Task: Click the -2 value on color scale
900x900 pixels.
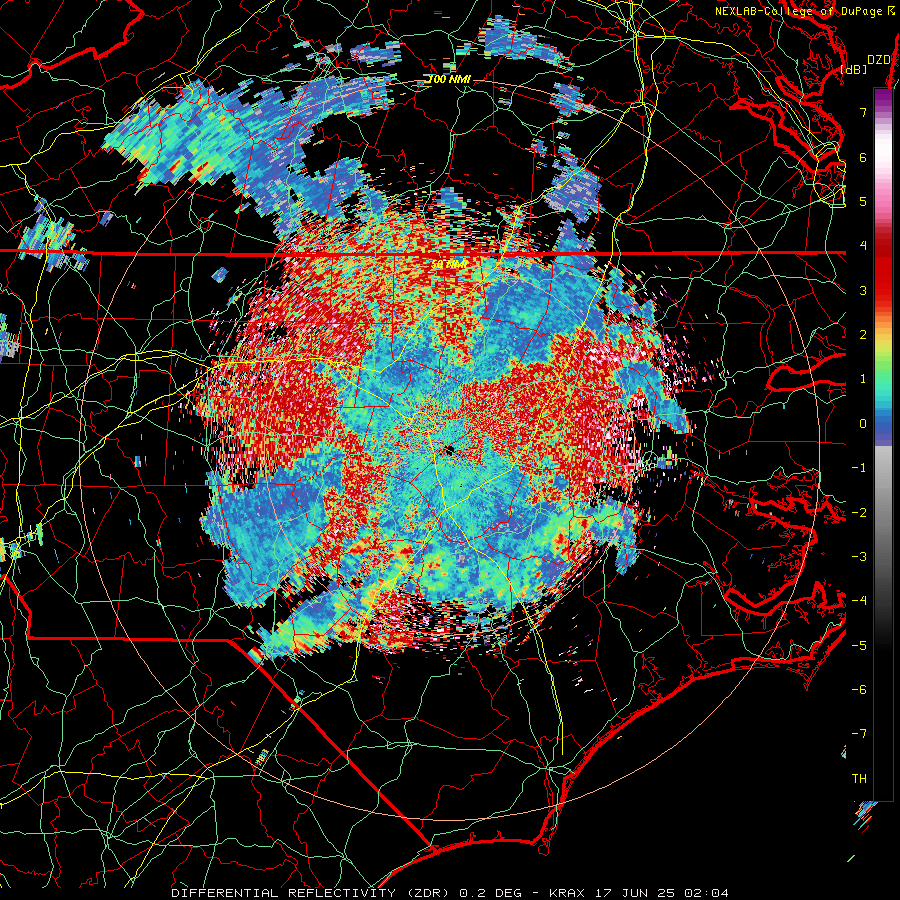Action: click(859, 512)
